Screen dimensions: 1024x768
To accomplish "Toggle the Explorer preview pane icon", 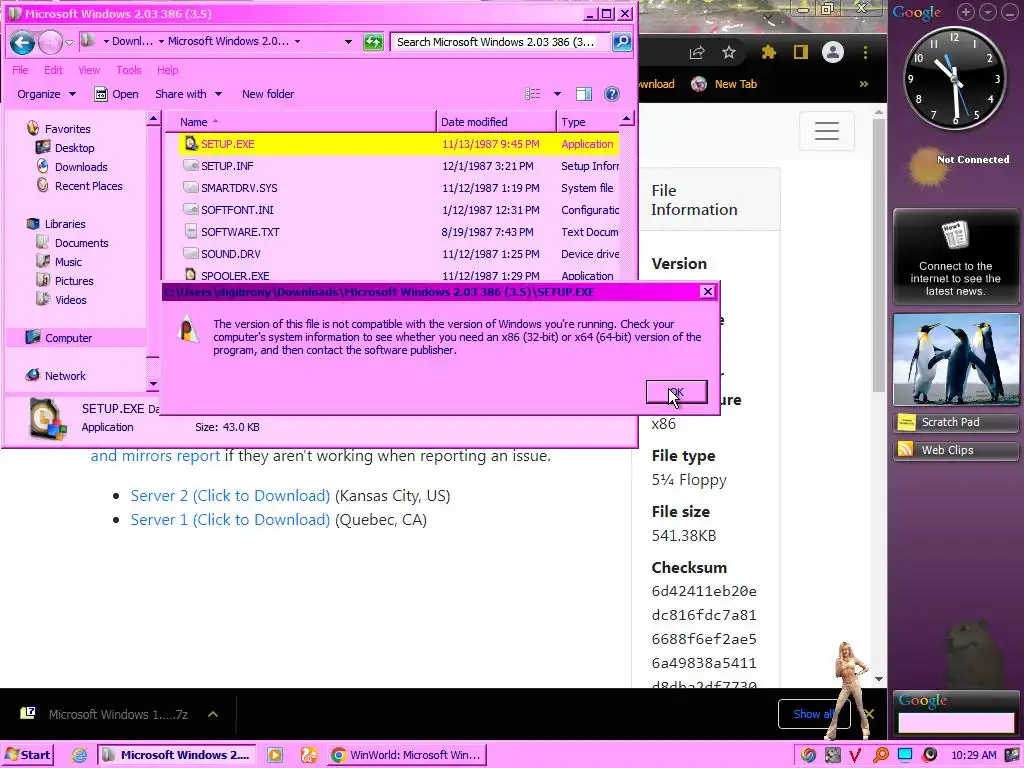I will (x=583, y=94).
